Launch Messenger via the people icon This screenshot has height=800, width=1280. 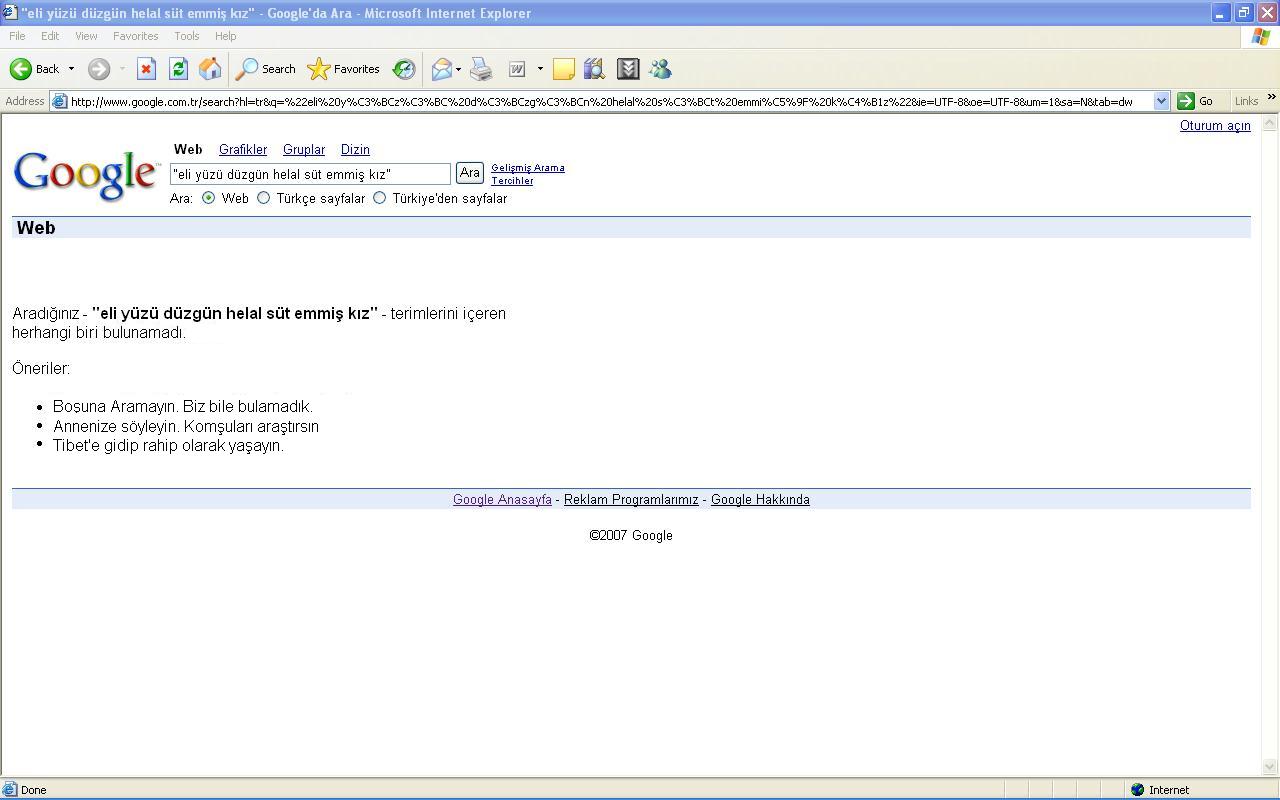tap(660, 69)
